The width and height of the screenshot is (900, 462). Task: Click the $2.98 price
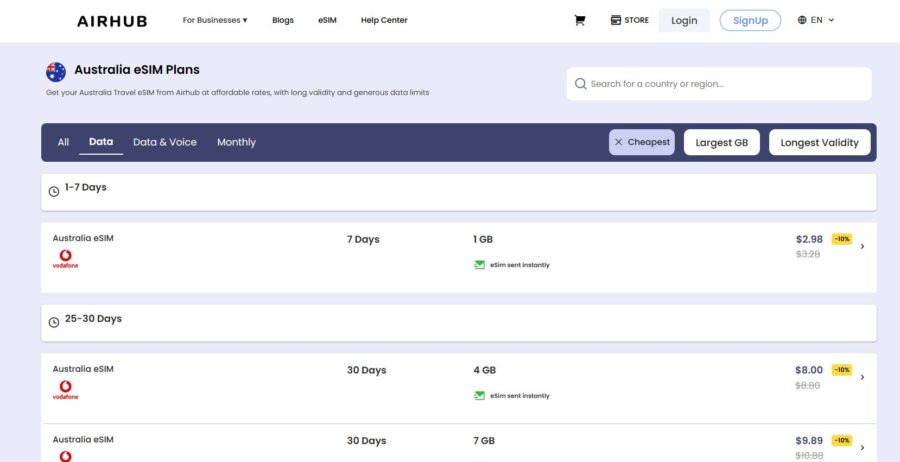click(809, 239)
